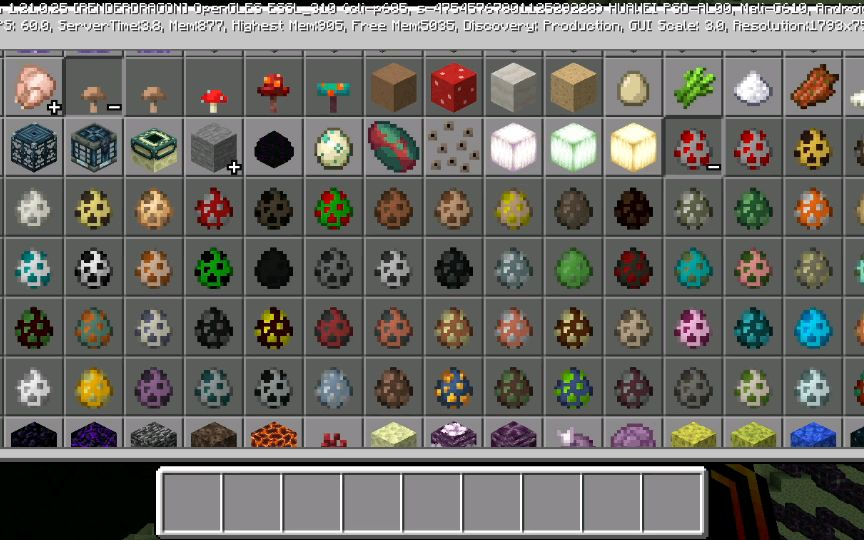Select the dark green spawn egg with maroon spots
The height and width of the screenshot is (540, 864).
tap(34, 327)
